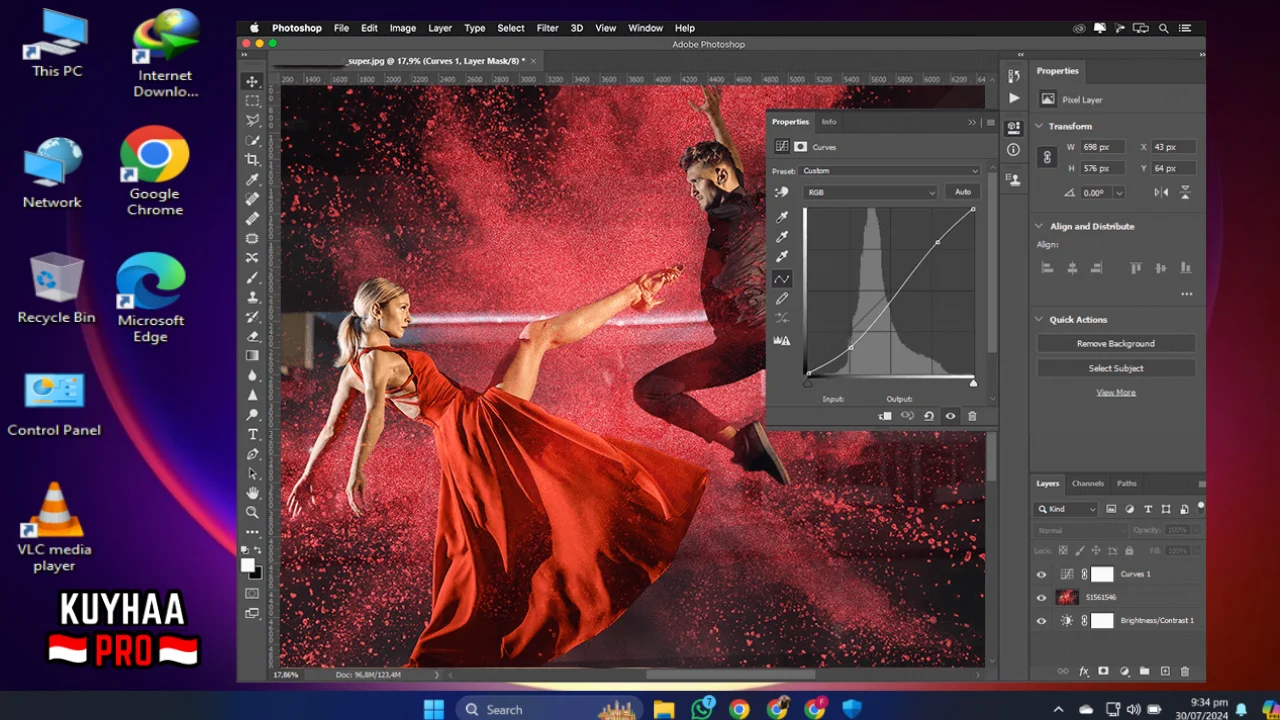
Task: Flip horizontal in Transform section
Action: (x=1162, y=192)
